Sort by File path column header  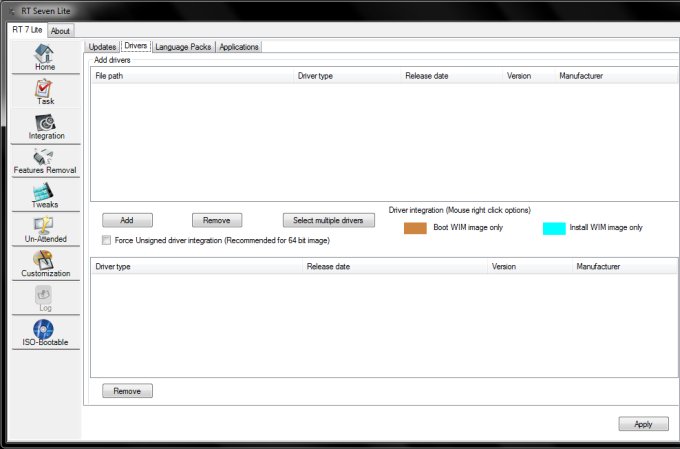193,76
